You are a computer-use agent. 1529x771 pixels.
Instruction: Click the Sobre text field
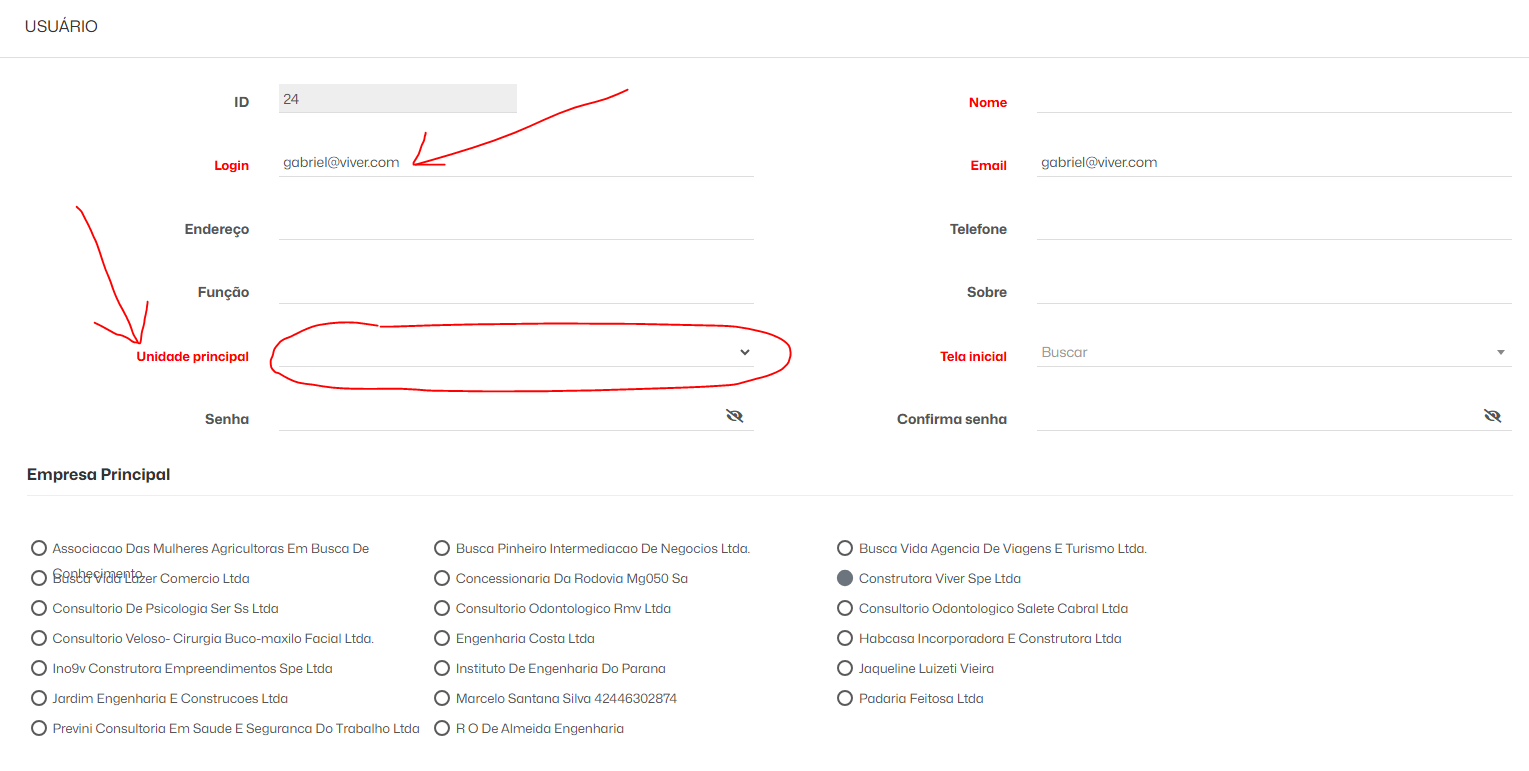(1273, 289)
